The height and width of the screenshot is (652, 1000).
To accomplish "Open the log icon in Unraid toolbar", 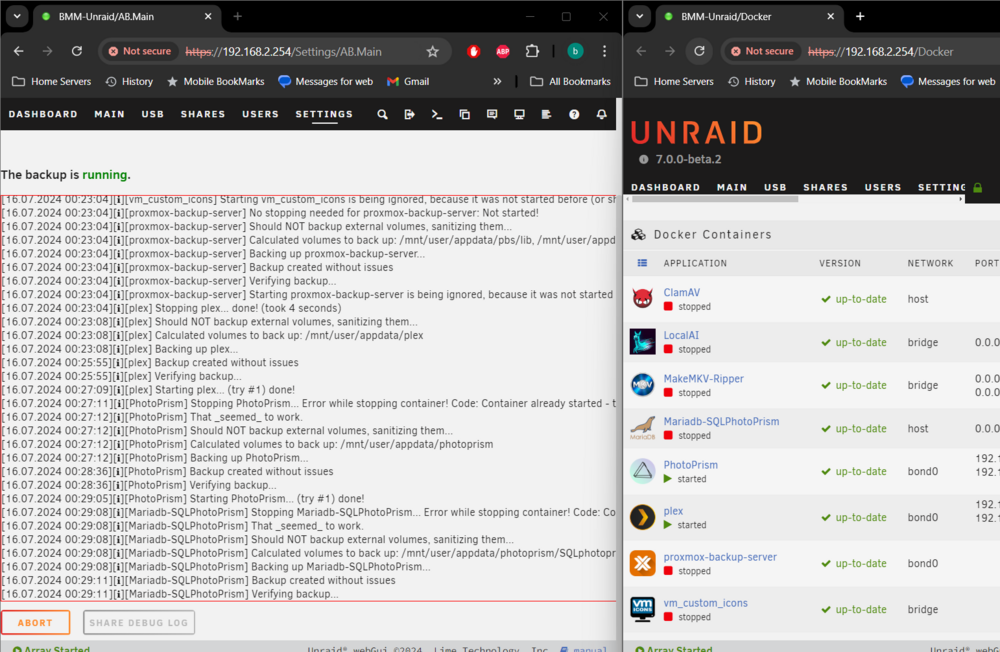I will point(547,114).
